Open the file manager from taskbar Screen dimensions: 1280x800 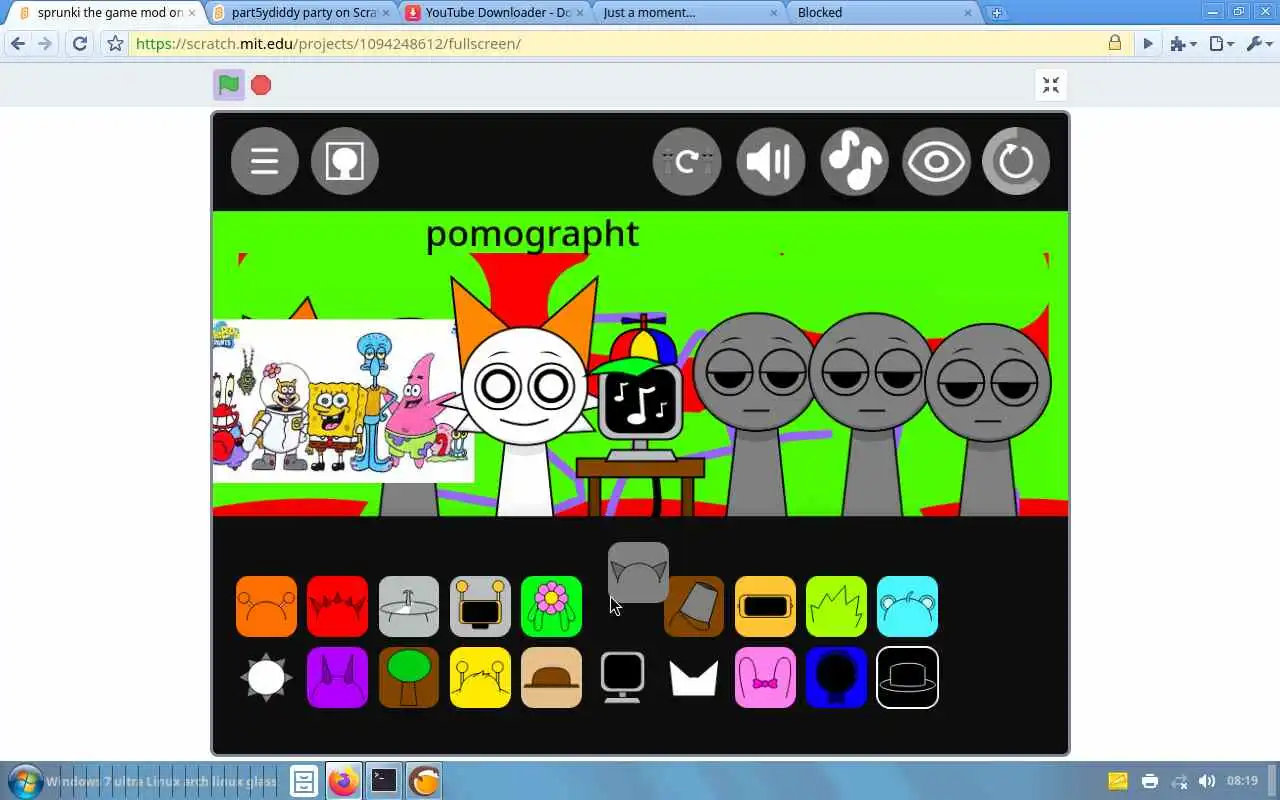(305, 780)
